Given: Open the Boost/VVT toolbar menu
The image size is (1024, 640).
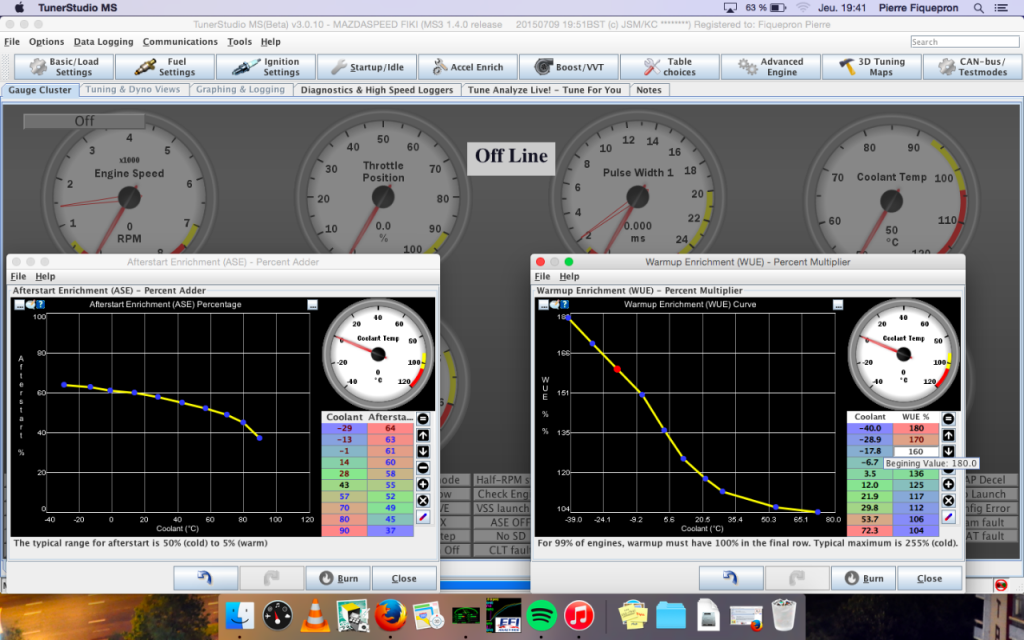Looking at the screenshot, I should pyautogui.click(x=569, y=67).
